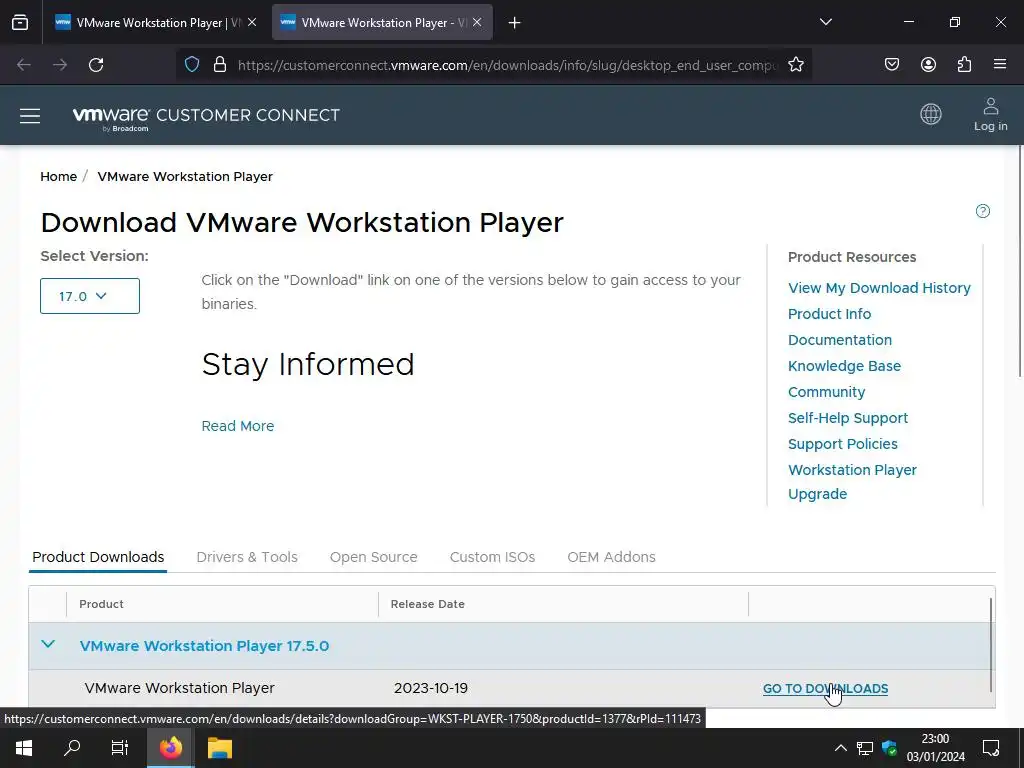Open Windows taskbar search
1024x768 pixels.
click(x=72, y=748)
